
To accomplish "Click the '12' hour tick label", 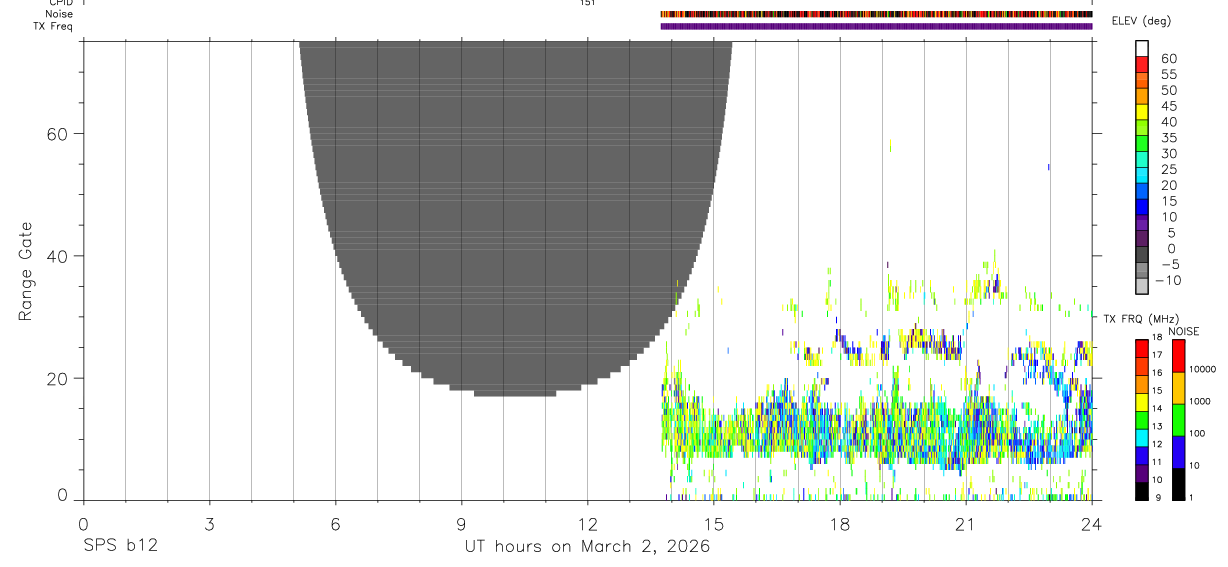I will pyautogui.click(x=588, y=524).
